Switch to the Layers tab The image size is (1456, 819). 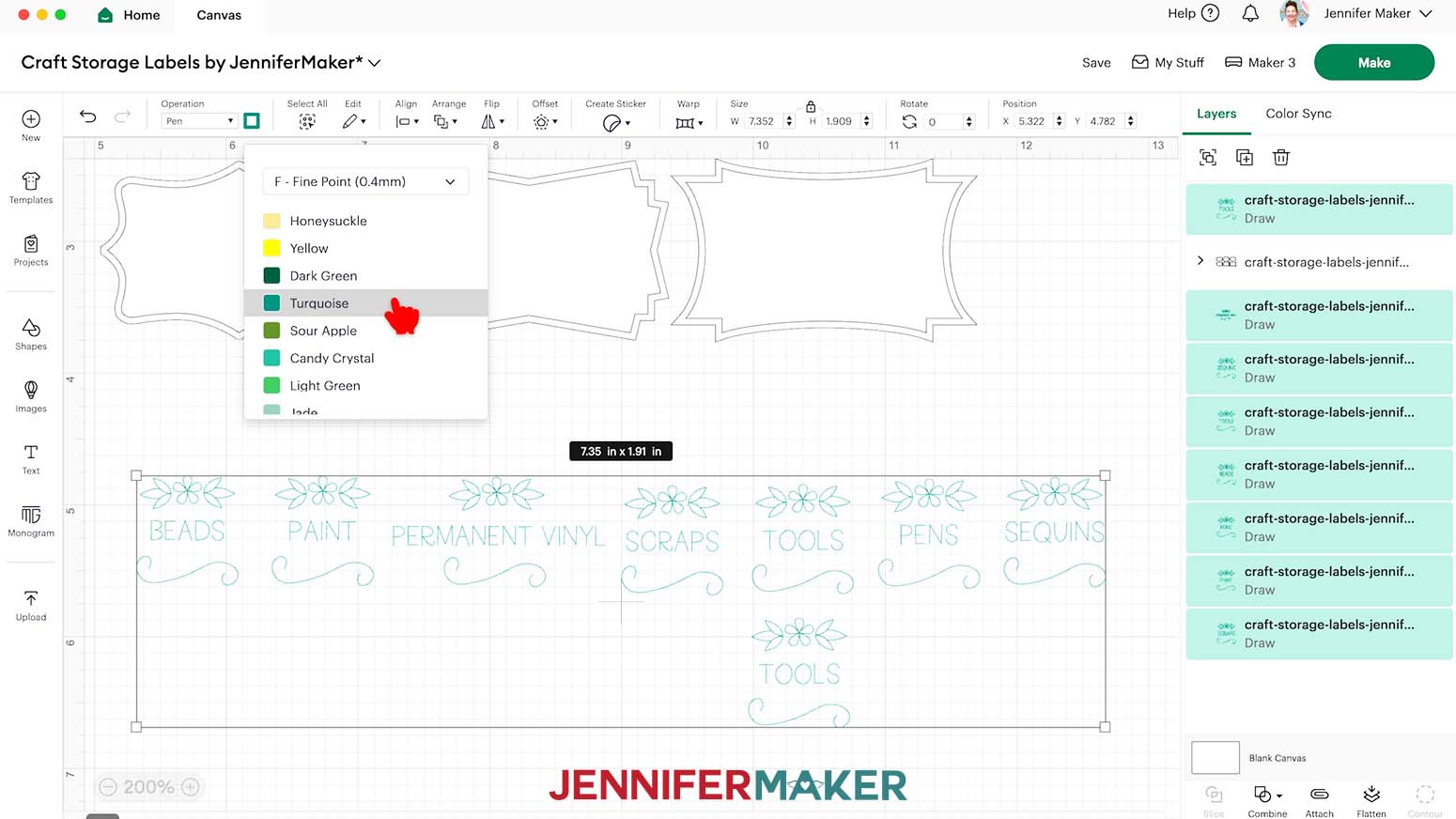1216,114
